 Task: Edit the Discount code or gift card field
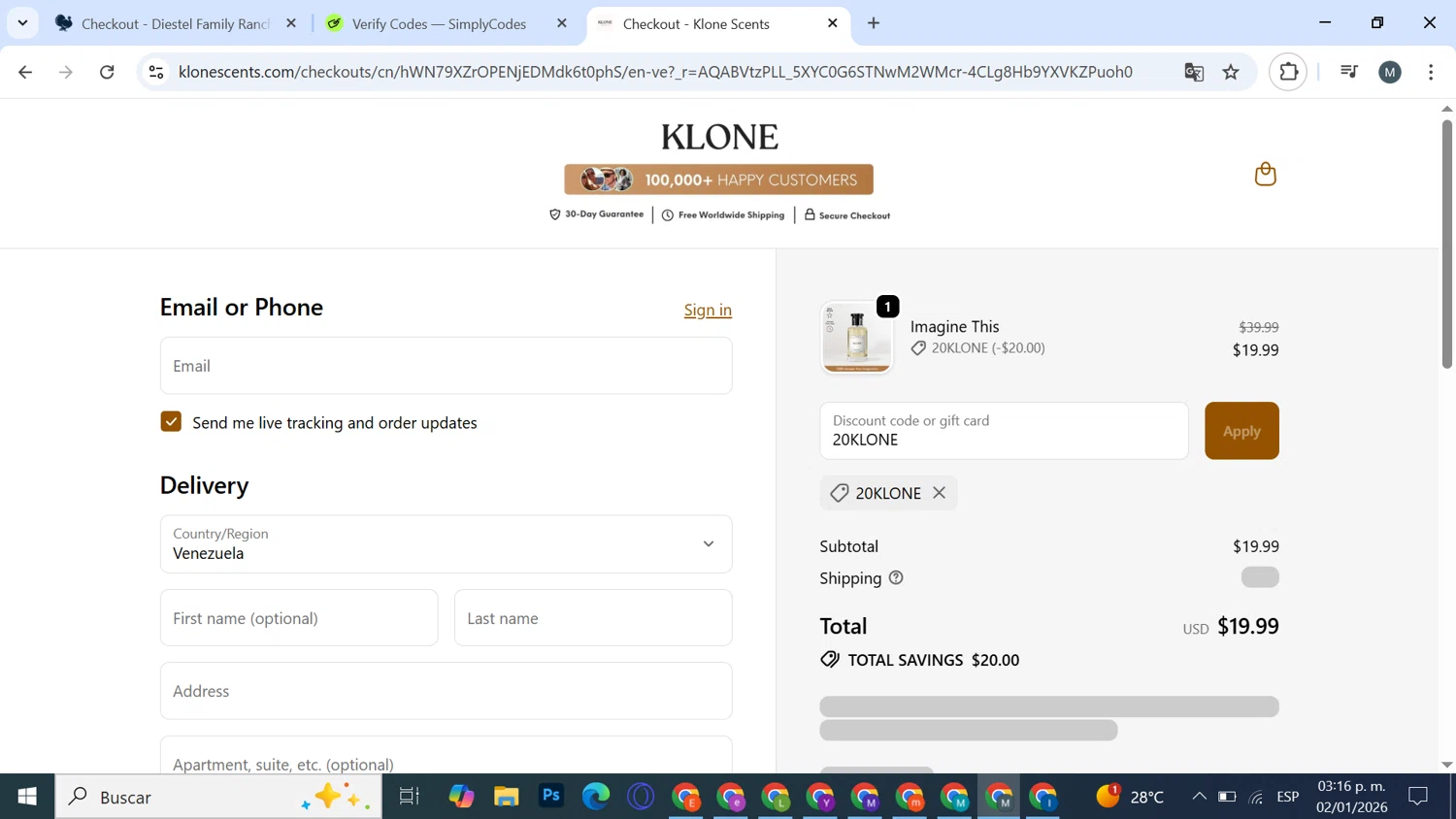click(1004, 431)
